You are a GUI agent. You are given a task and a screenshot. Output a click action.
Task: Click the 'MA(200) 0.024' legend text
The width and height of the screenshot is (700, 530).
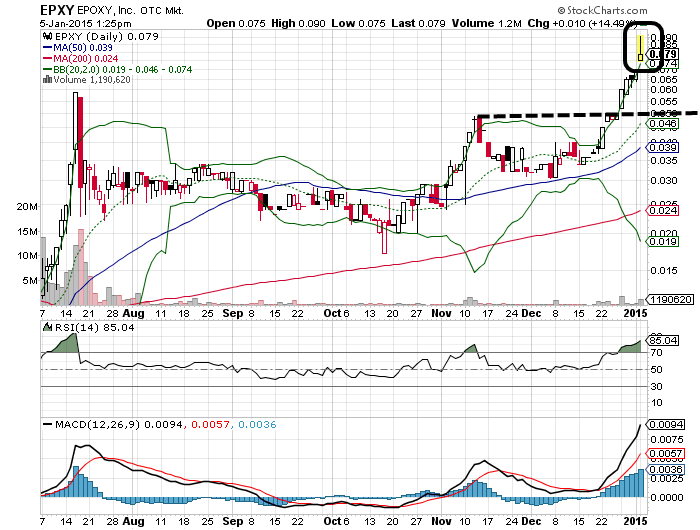86,58
